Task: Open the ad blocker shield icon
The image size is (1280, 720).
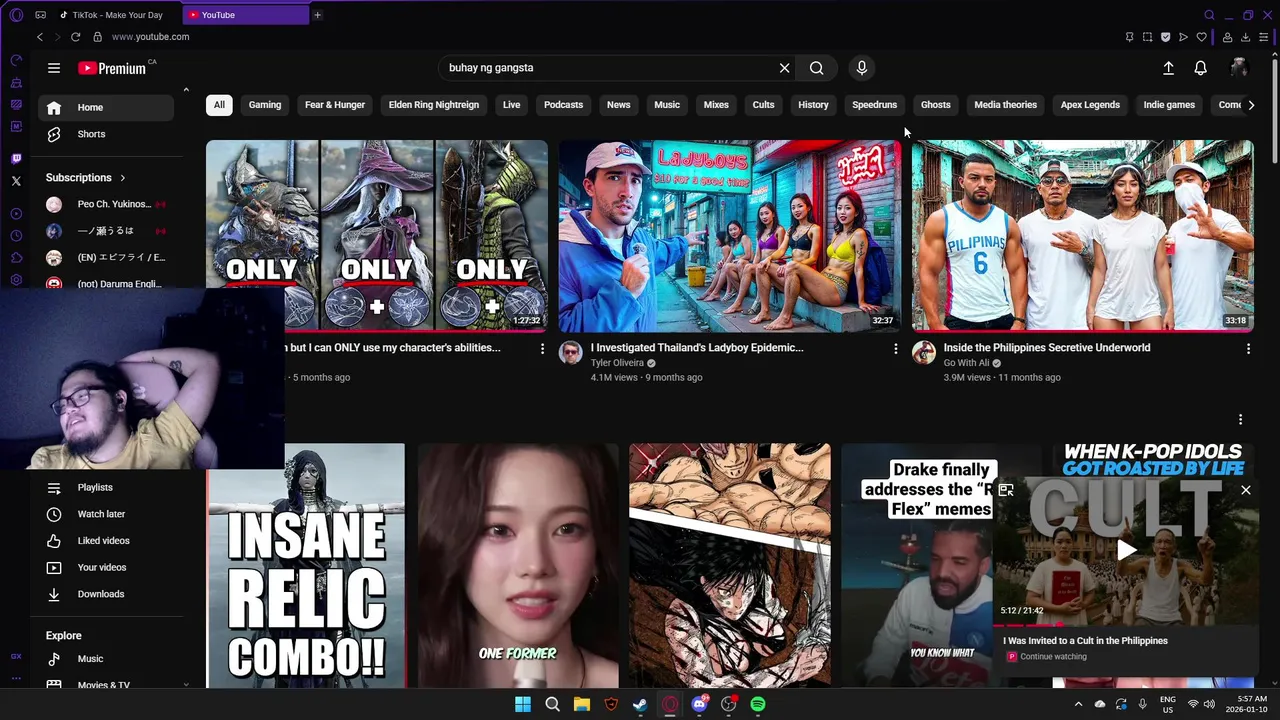Action: click(x=1165, y=37)
